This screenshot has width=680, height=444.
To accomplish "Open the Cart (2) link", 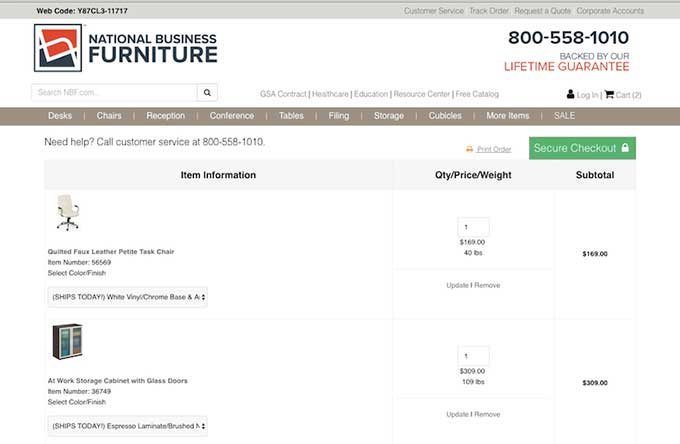I will pyautogui.click(x=628, y=95).
